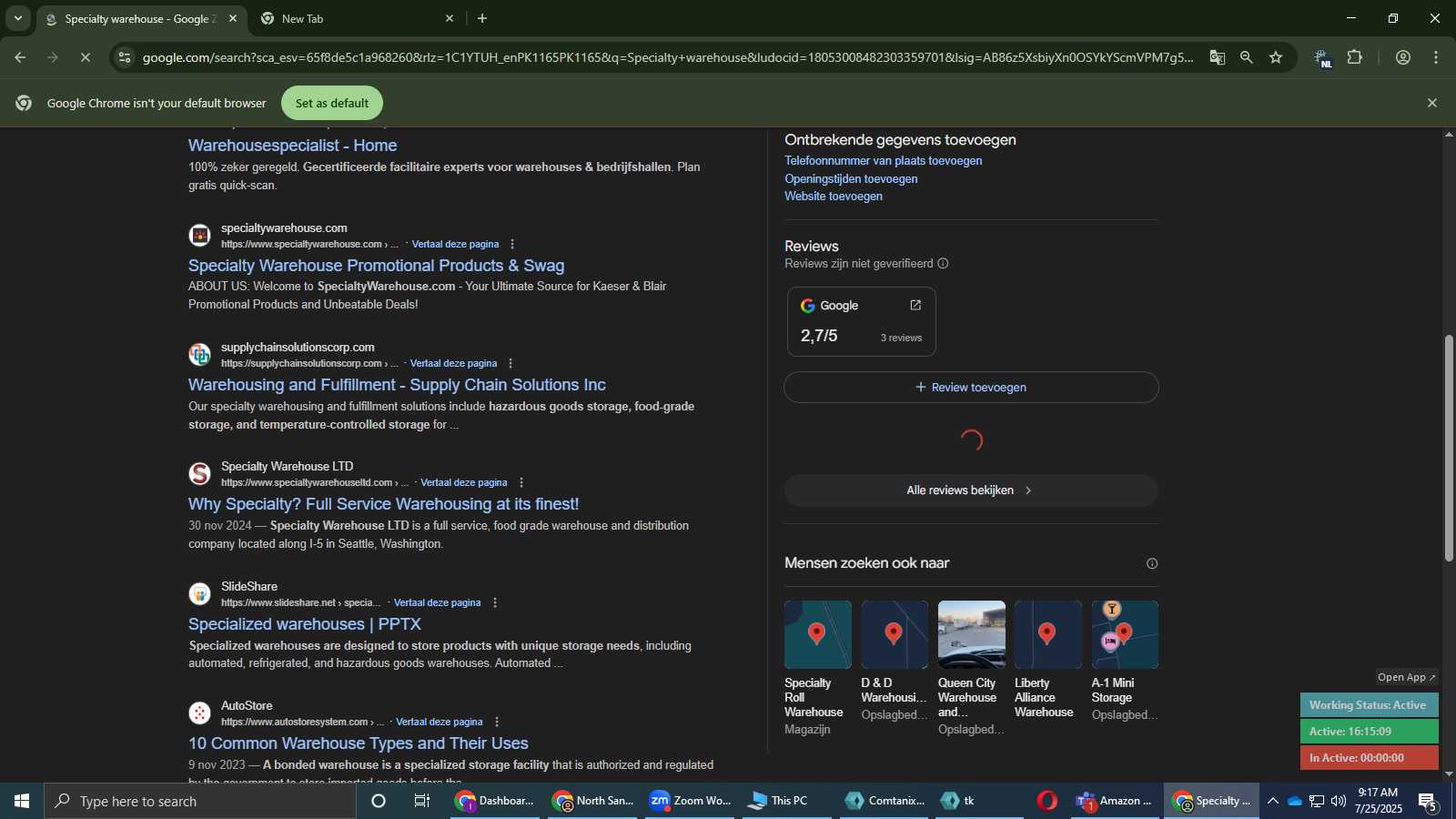Open A-1 Mini Storage map thumbnail
The image size is (1456, 819).
pyautogui.click(x=1125, y=634)
